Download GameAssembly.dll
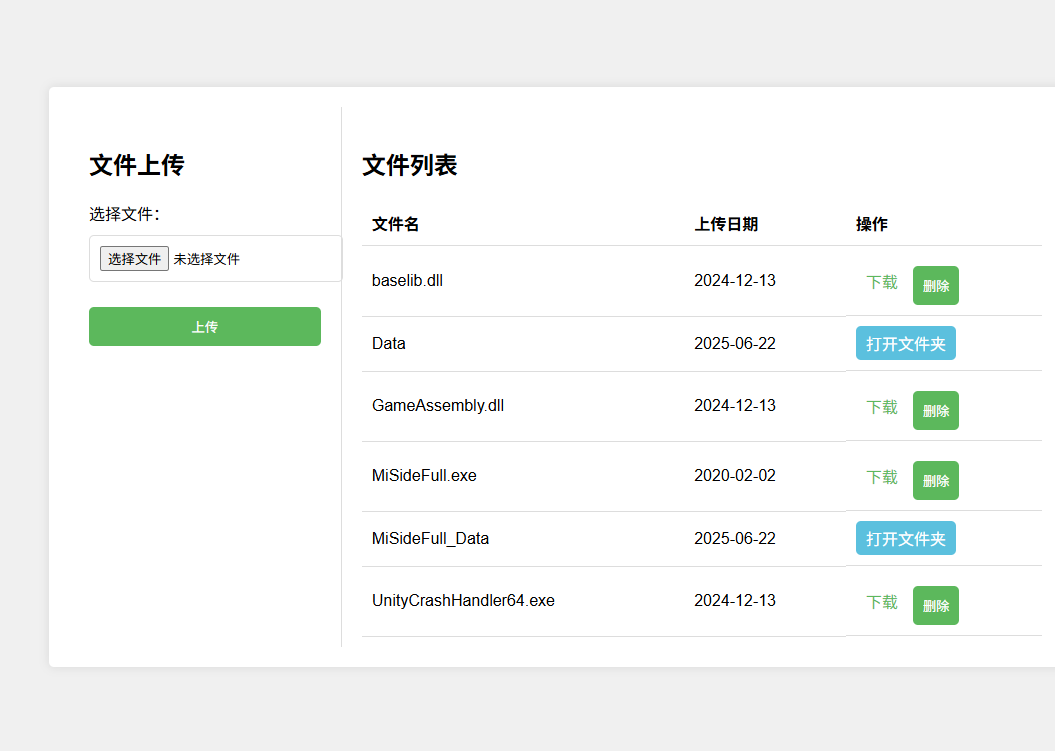The image size is (1055, 751). tap(881, 407)
